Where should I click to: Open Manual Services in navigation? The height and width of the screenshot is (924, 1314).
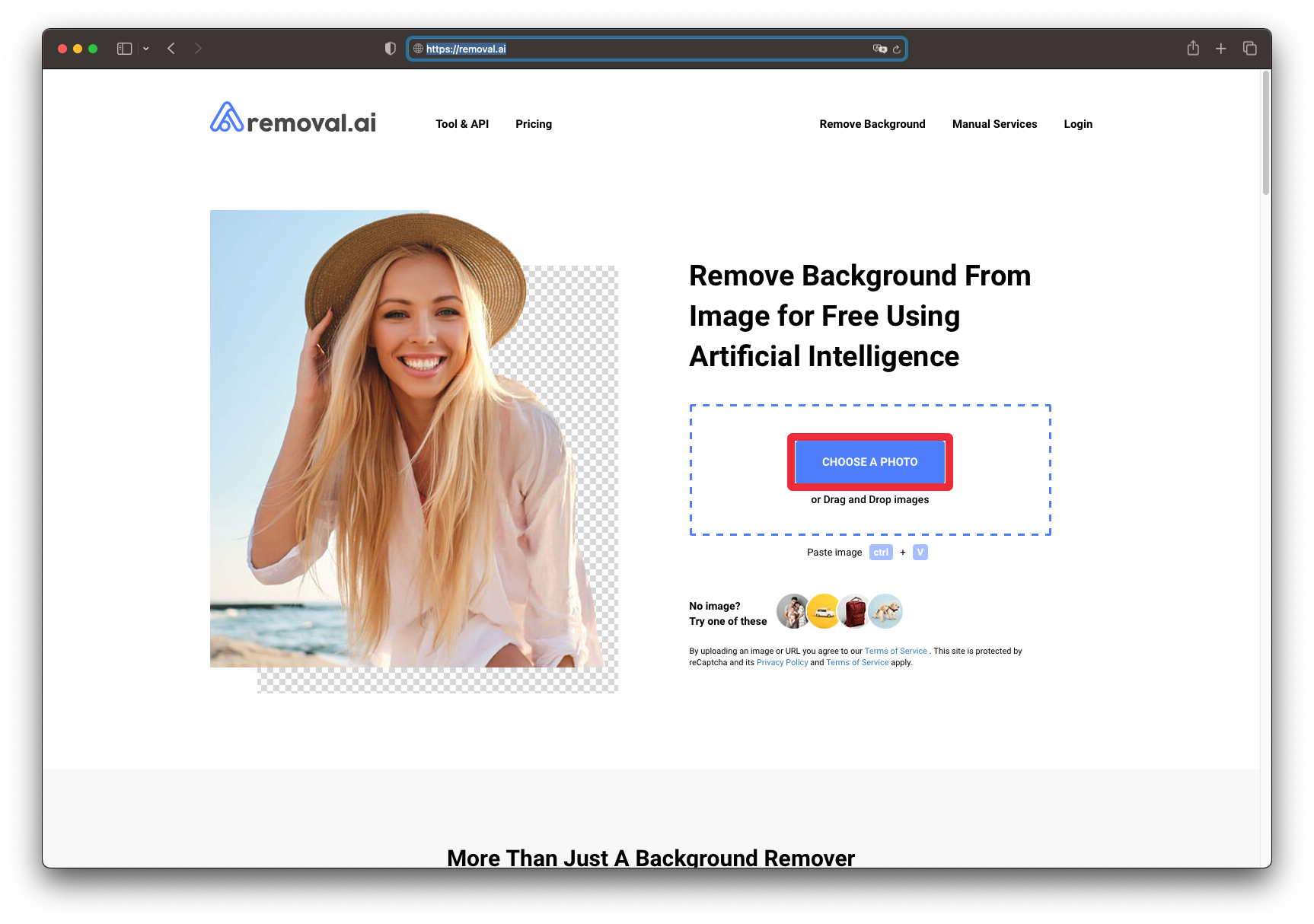[994, 124]
